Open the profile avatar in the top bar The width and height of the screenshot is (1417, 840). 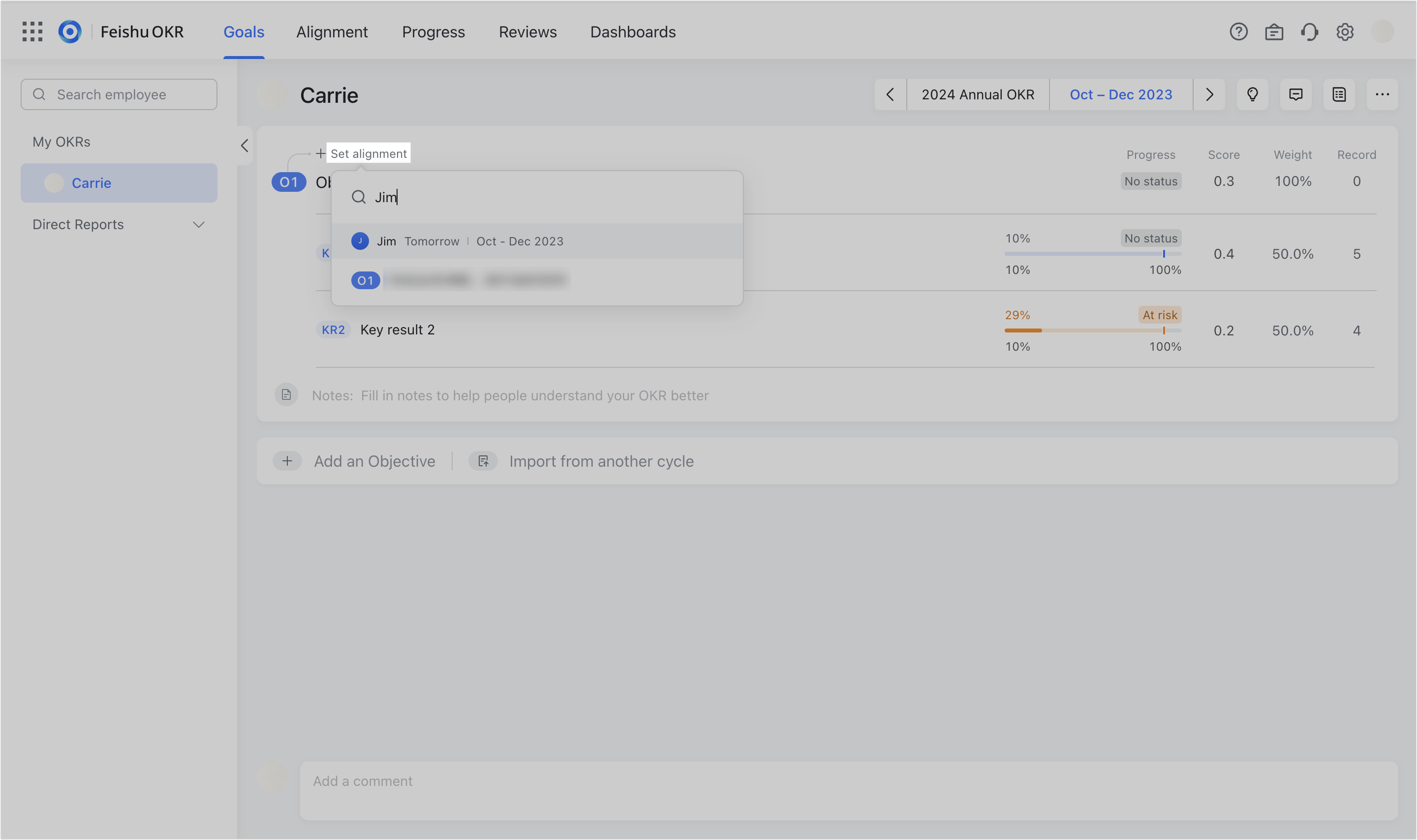coord(1383,31)
